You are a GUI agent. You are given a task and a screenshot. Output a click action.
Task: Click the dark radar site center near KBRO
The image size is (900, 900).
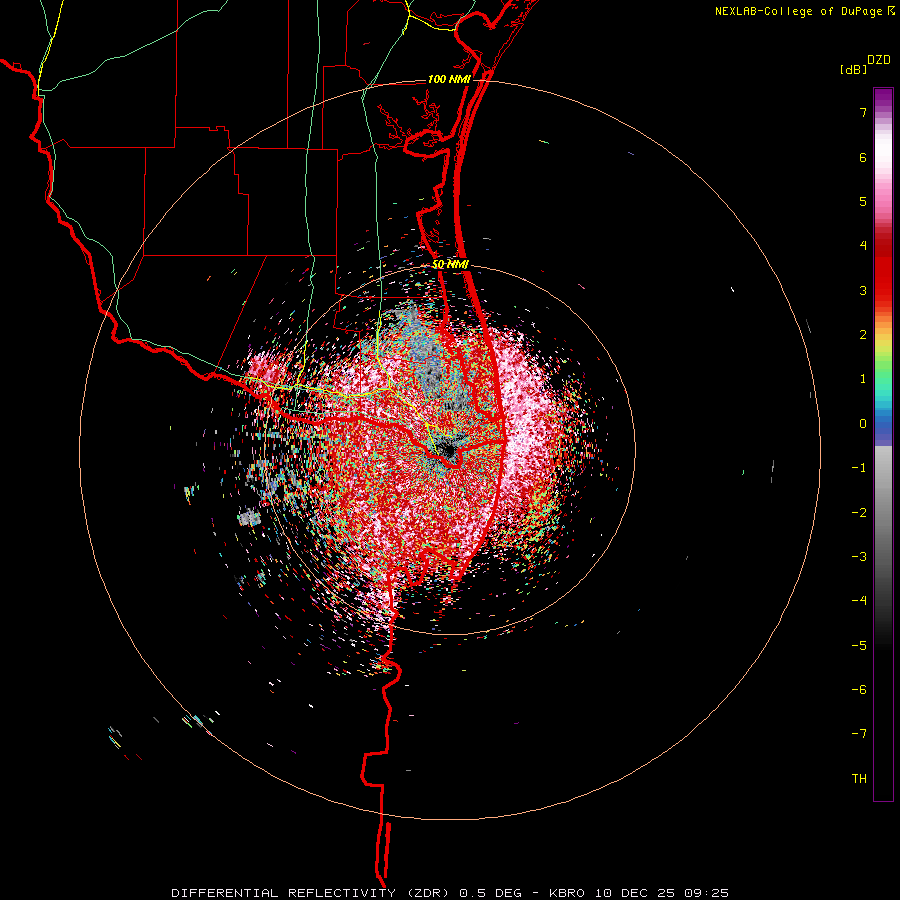coord(447,451)
